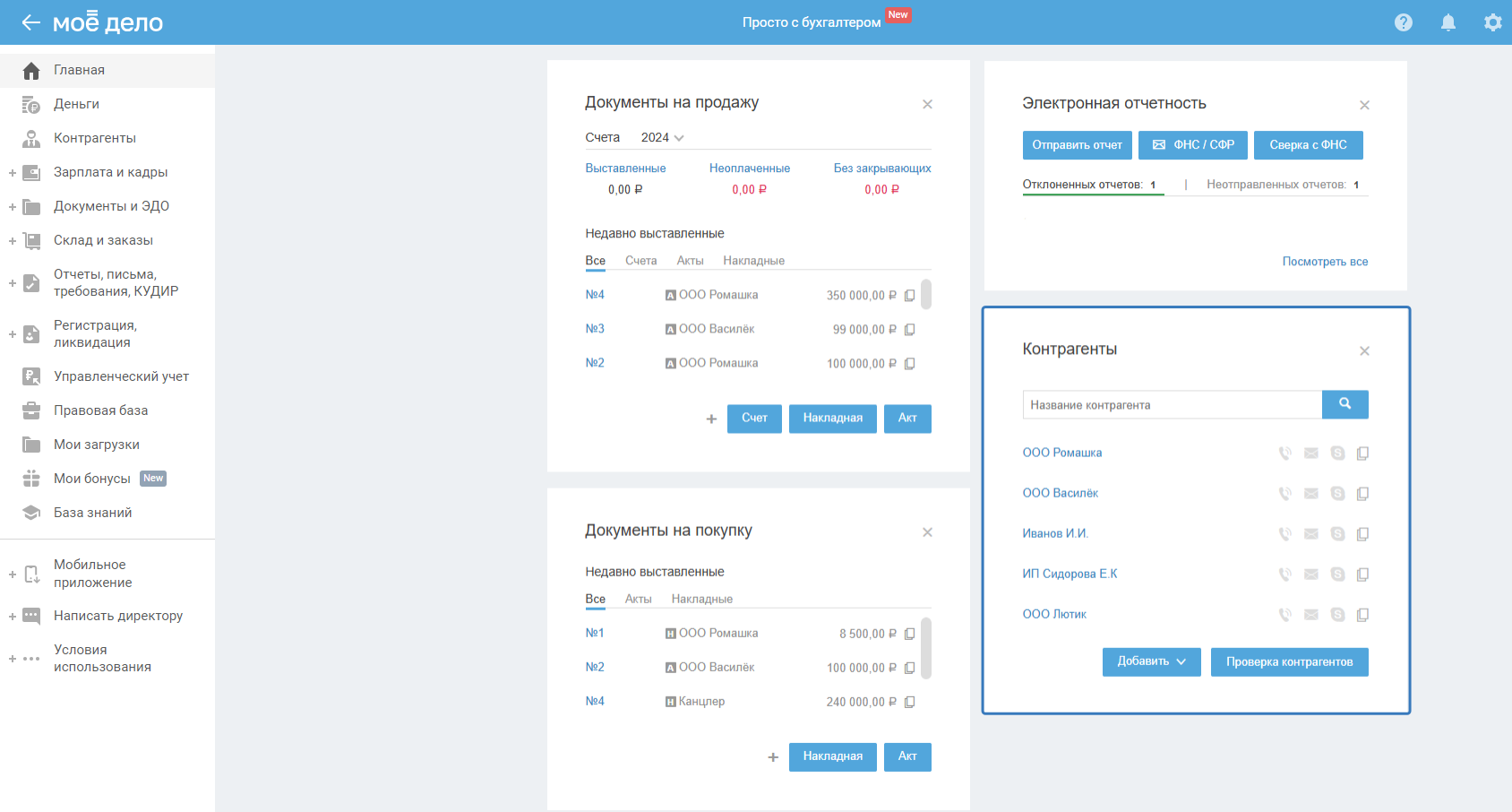Open База знаний in the sidebar

click(107, 513)
